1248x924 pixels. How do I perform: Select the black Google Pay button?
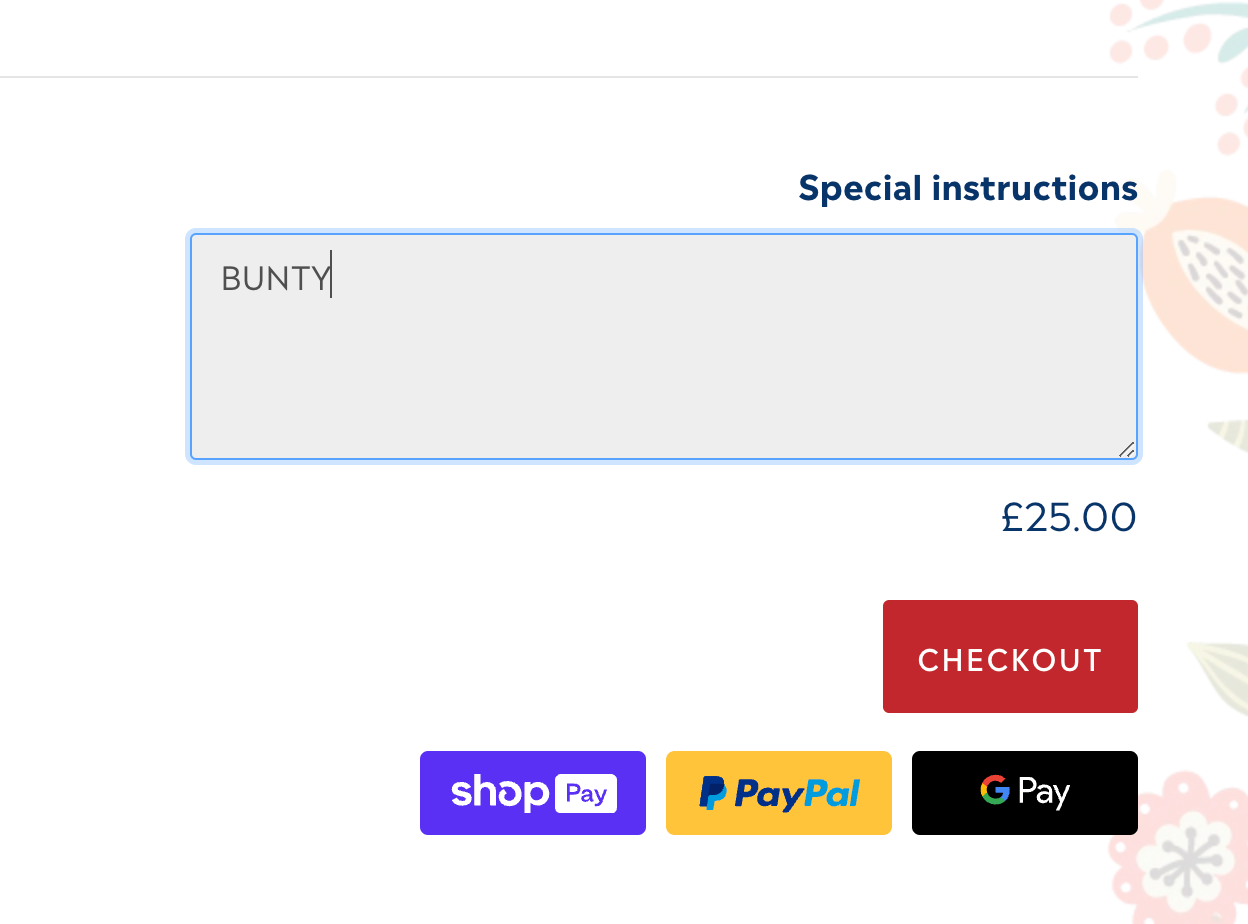(1025, 793)
